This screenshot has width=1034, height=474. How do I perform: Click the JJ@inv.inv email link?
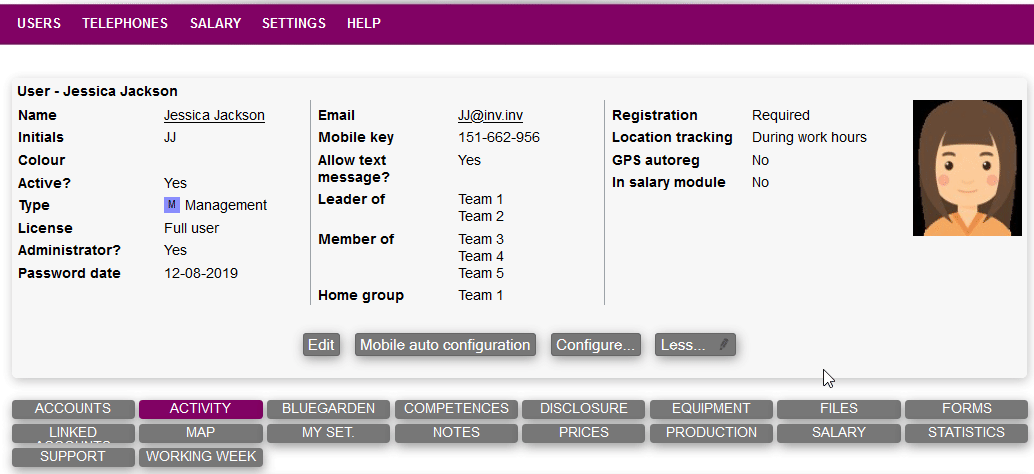[490, 116]
